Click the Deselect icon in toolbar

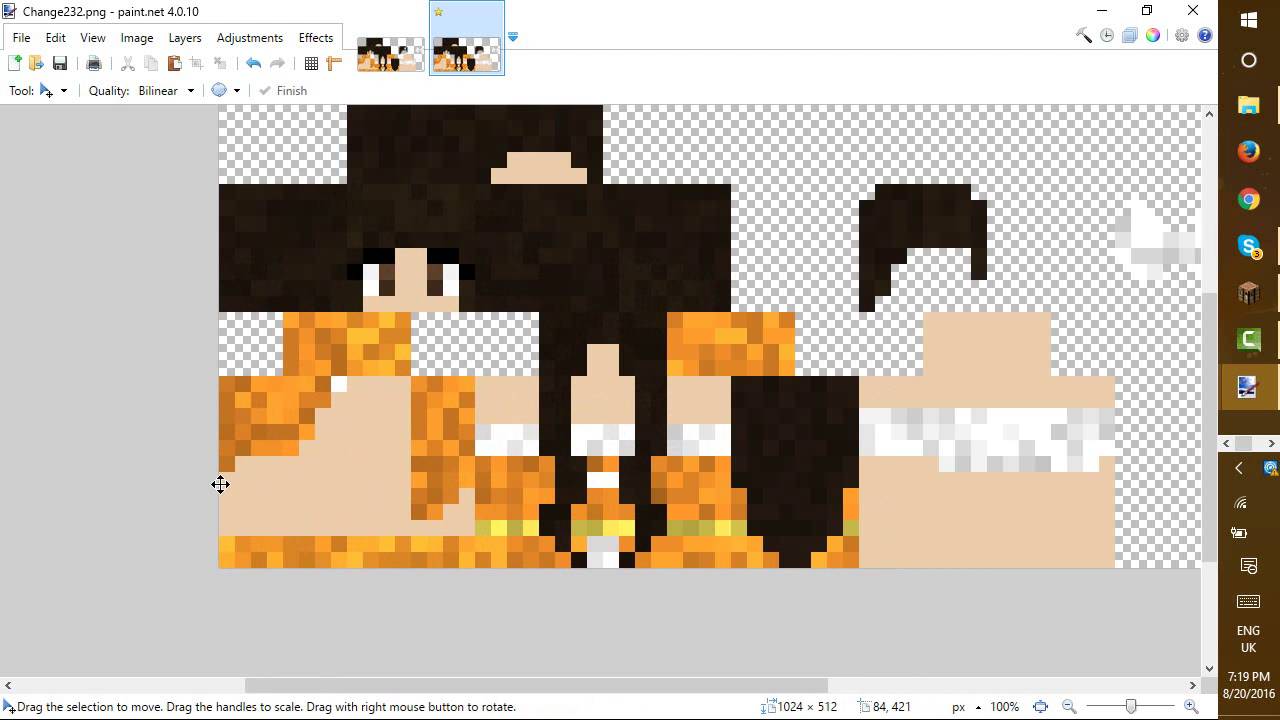pyautogui.click(x=220, y=63)
